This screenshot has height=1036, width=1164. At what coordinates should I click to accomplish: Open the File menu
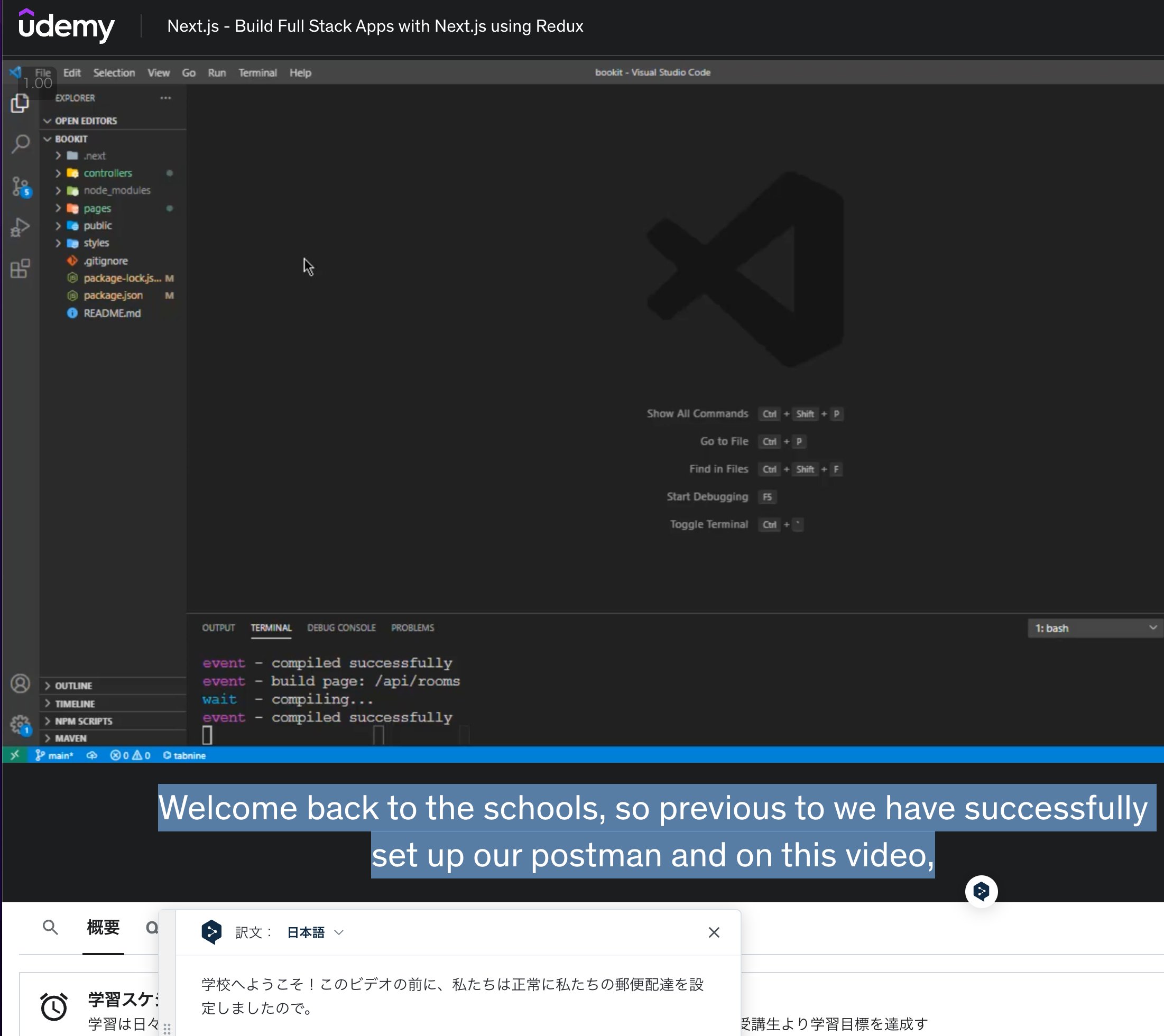[43, 72]
